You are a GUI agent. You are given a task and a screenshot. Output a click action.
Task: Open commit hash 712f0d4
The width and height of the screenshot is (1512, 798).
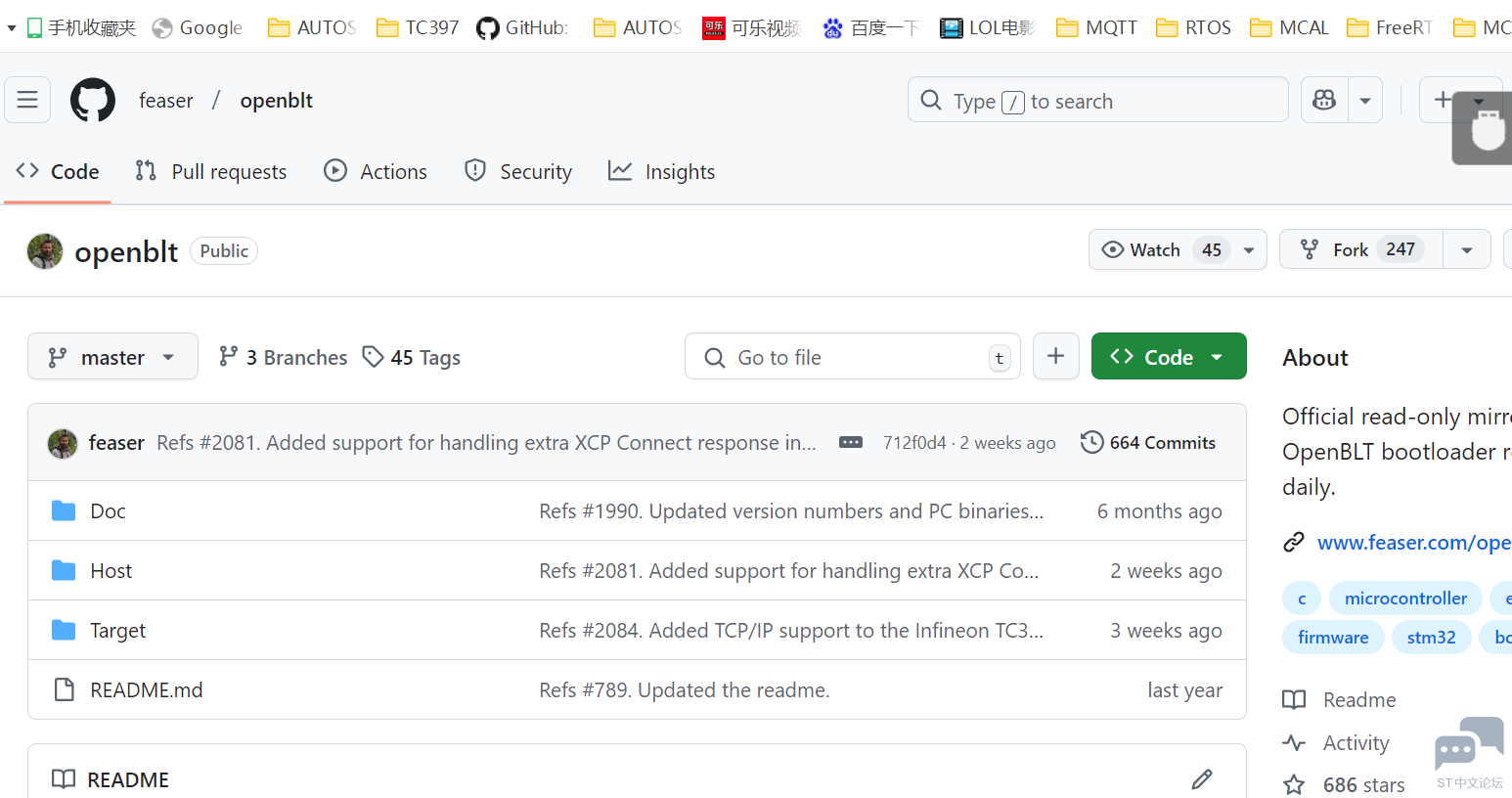914,443
